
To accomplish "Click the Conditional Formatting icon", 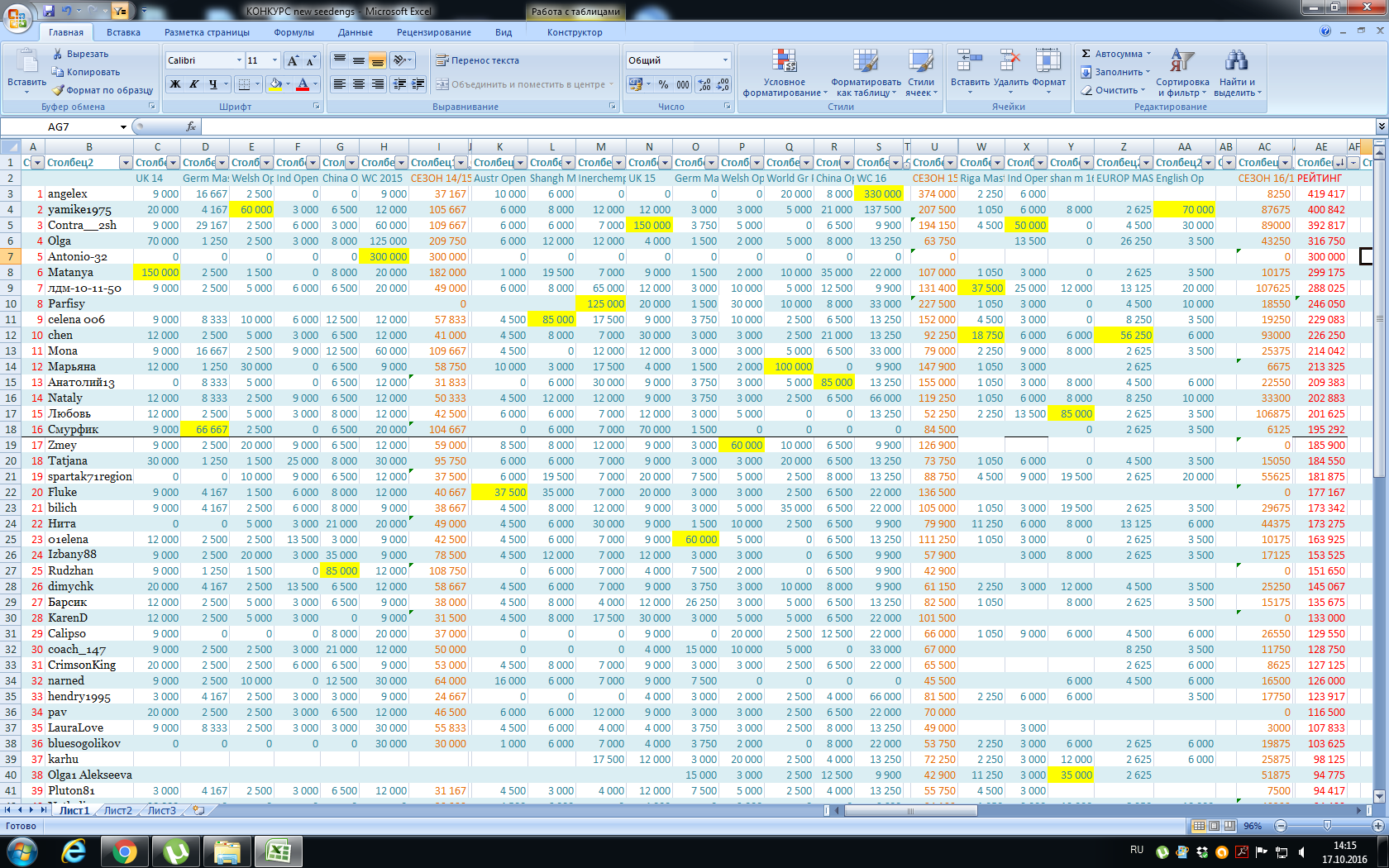I will [783, 63].
